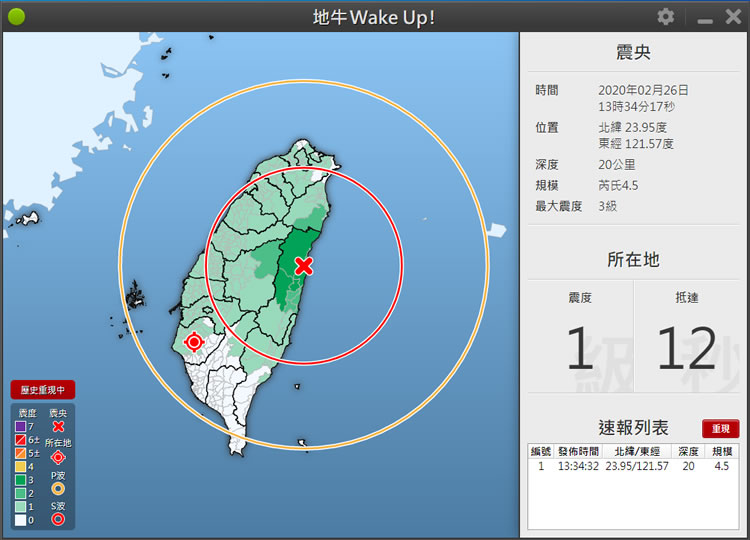Click the 13時34分17秒 time text
Image resolution: width=750 pixels, height=540 pixels.
tap(636, 106)
